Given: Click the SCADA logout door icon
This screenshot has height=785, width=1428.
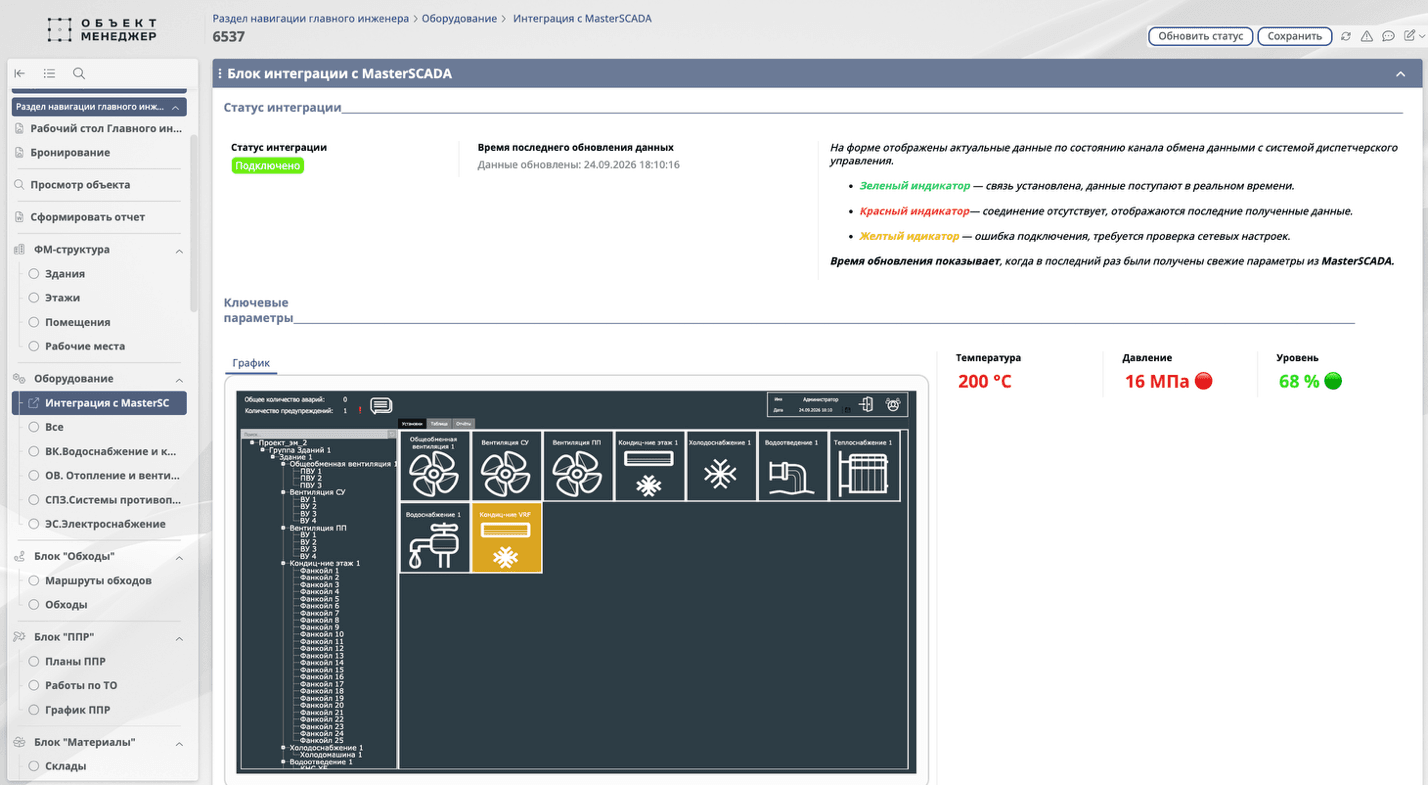Looking at the screenshot, I should click(867, 404).
